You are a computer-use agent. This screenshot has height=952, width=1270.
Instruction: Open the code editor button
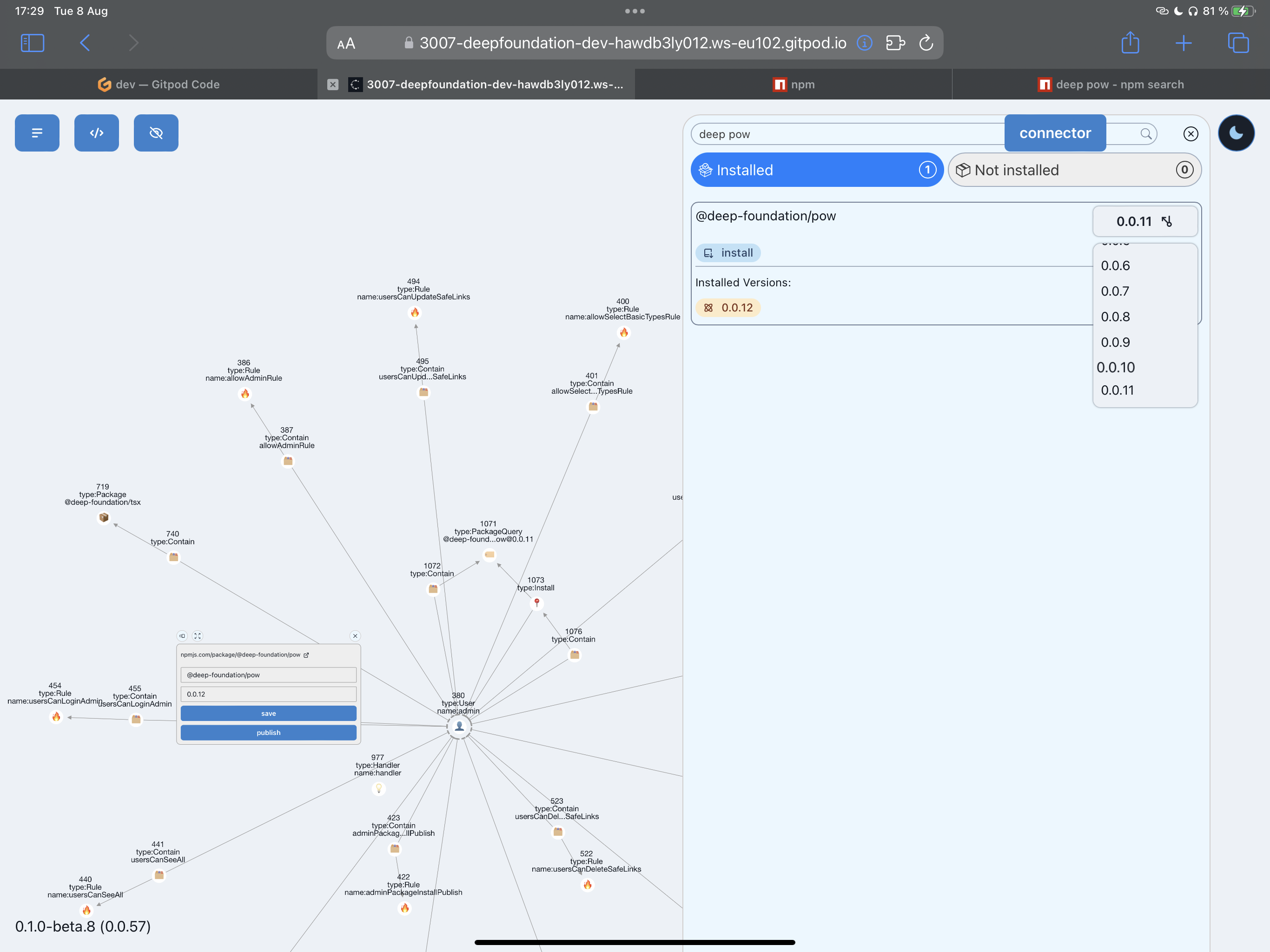[96, 132]
